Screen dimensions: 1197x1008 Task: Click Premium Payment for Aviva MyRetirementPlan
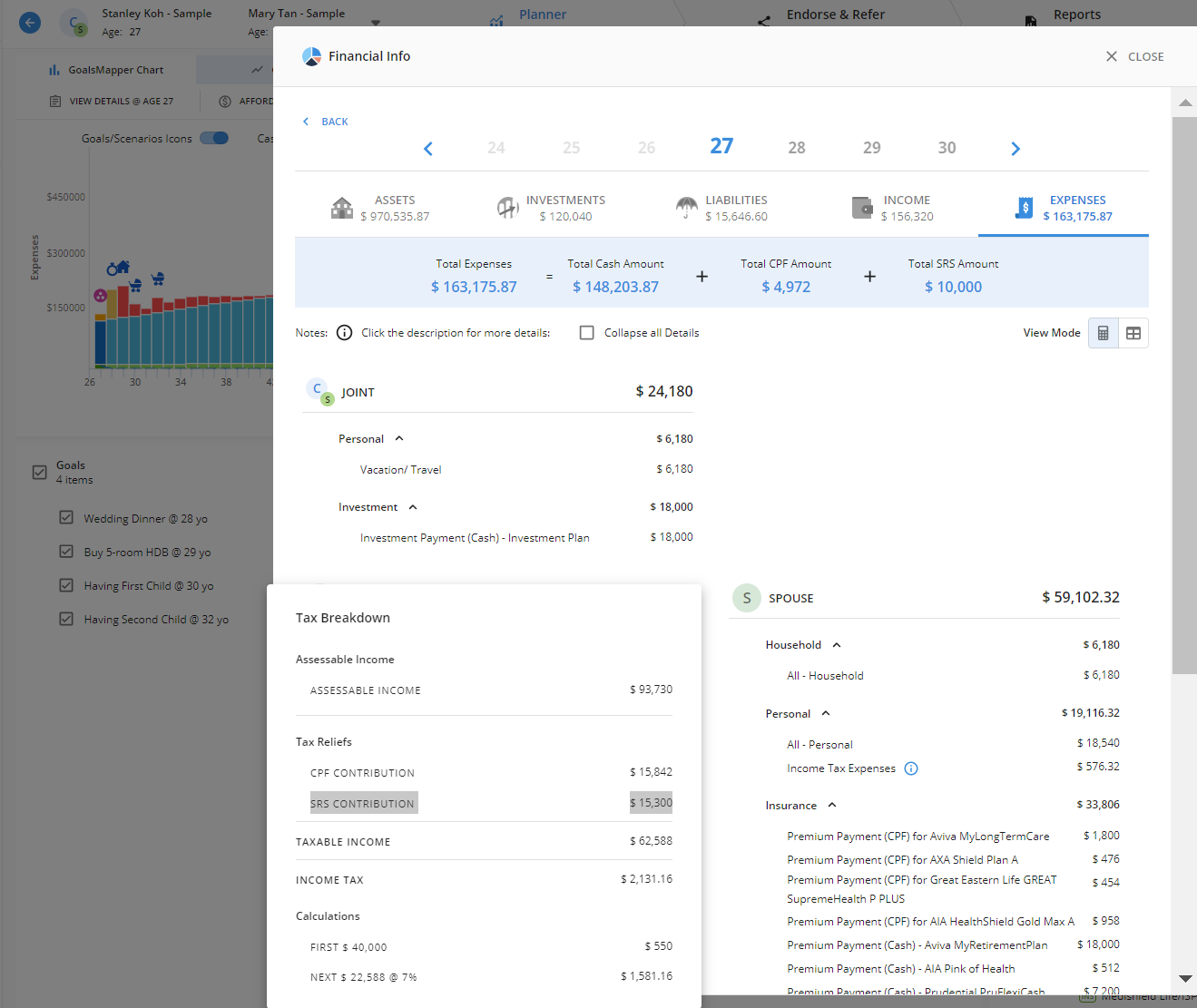pyautogui.click(x=917, y=945)
